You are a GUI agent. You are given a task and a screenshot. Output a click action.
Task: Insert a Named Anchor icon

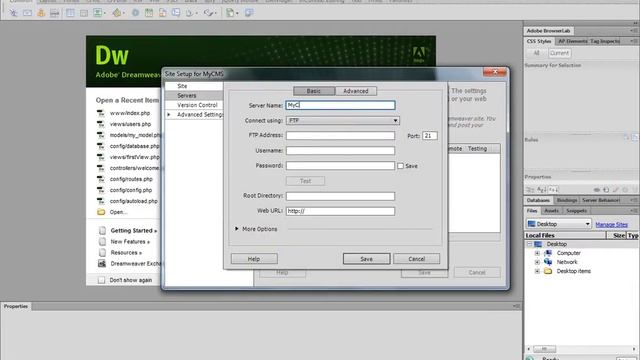pyautogui.click(x=41, y=13)
